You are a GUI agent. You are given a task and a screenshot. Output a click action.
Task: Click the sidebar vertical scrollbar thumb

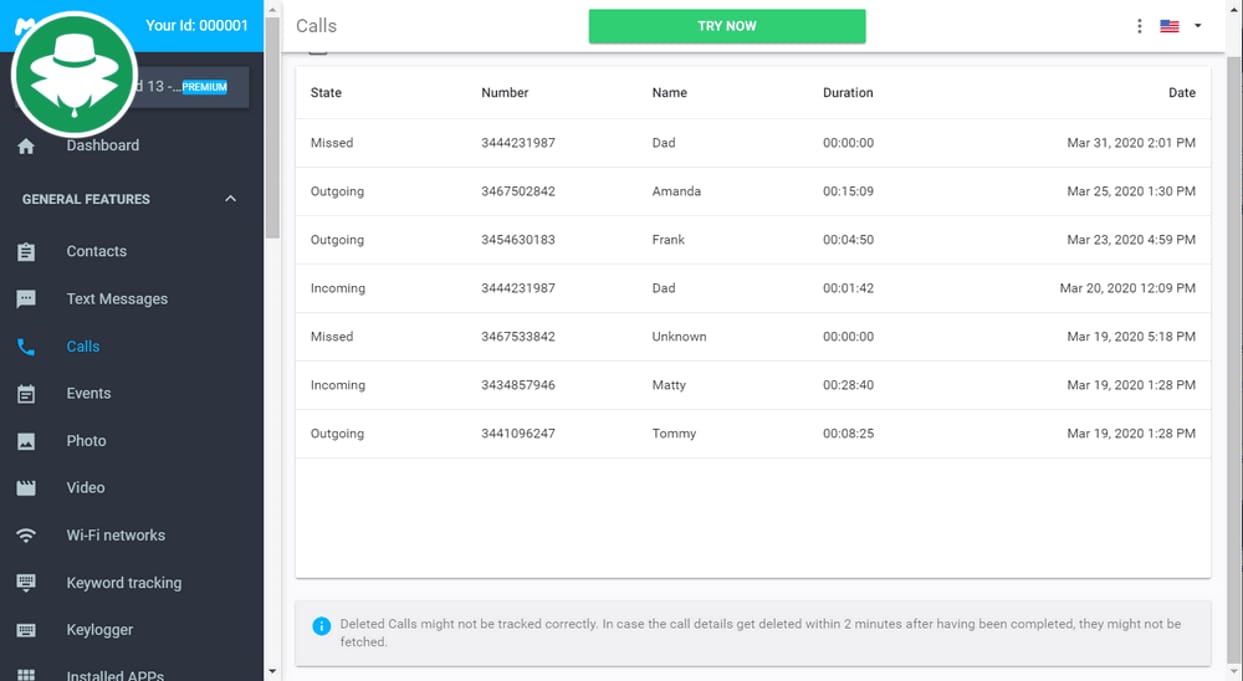coord(272,128)
